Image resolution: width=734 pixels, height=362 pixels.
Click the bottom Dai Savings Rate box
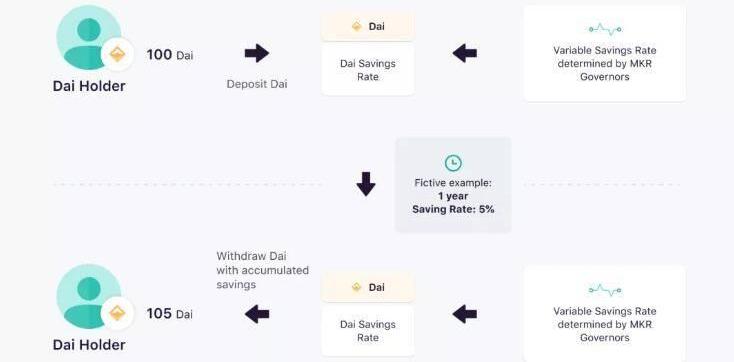tap(368, 331)
